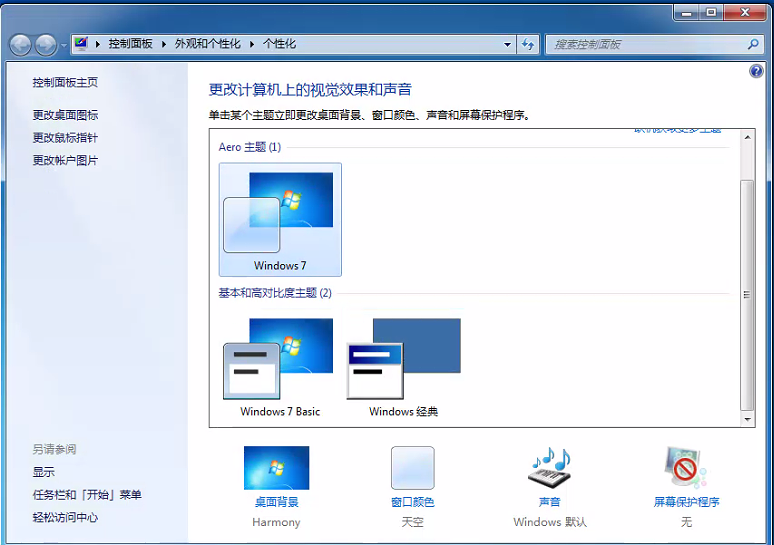Click the theme list scroll down arrow
This screenshot has width=774, height=545.
[x=747, y=420]
